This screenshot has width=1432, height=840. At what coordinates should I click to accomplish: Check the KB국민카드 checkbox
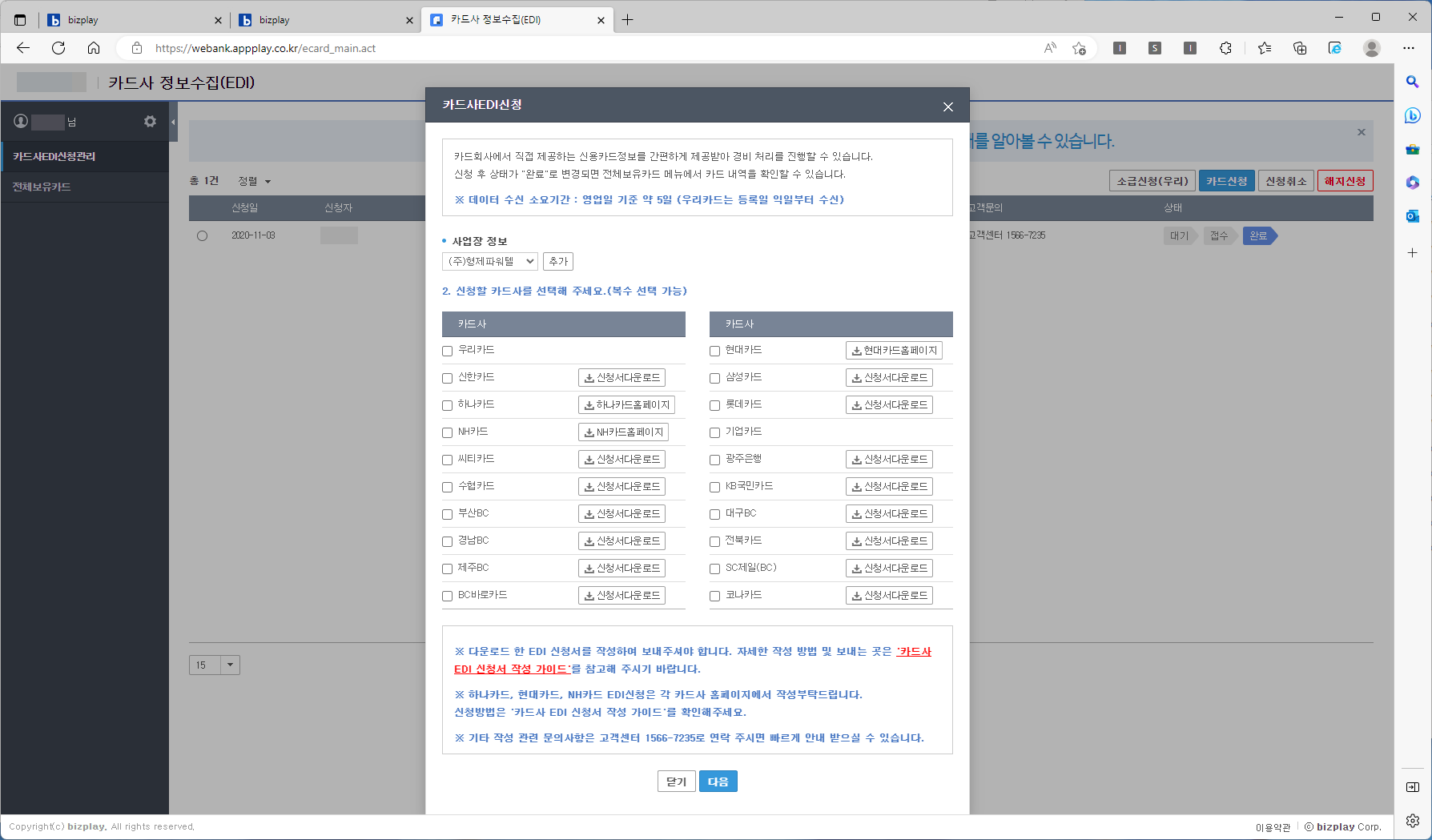715,487
